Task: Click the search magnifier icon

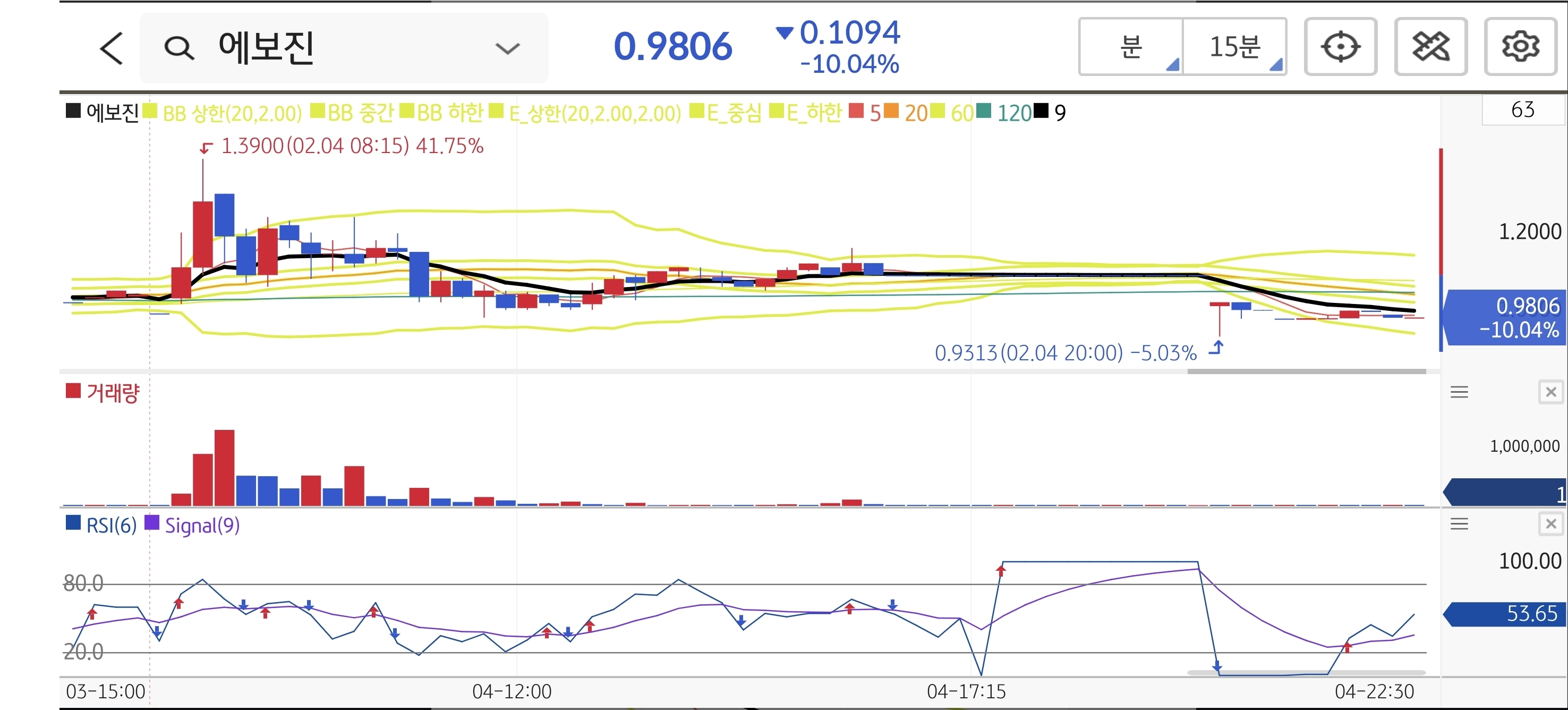Action: (179, 48)
